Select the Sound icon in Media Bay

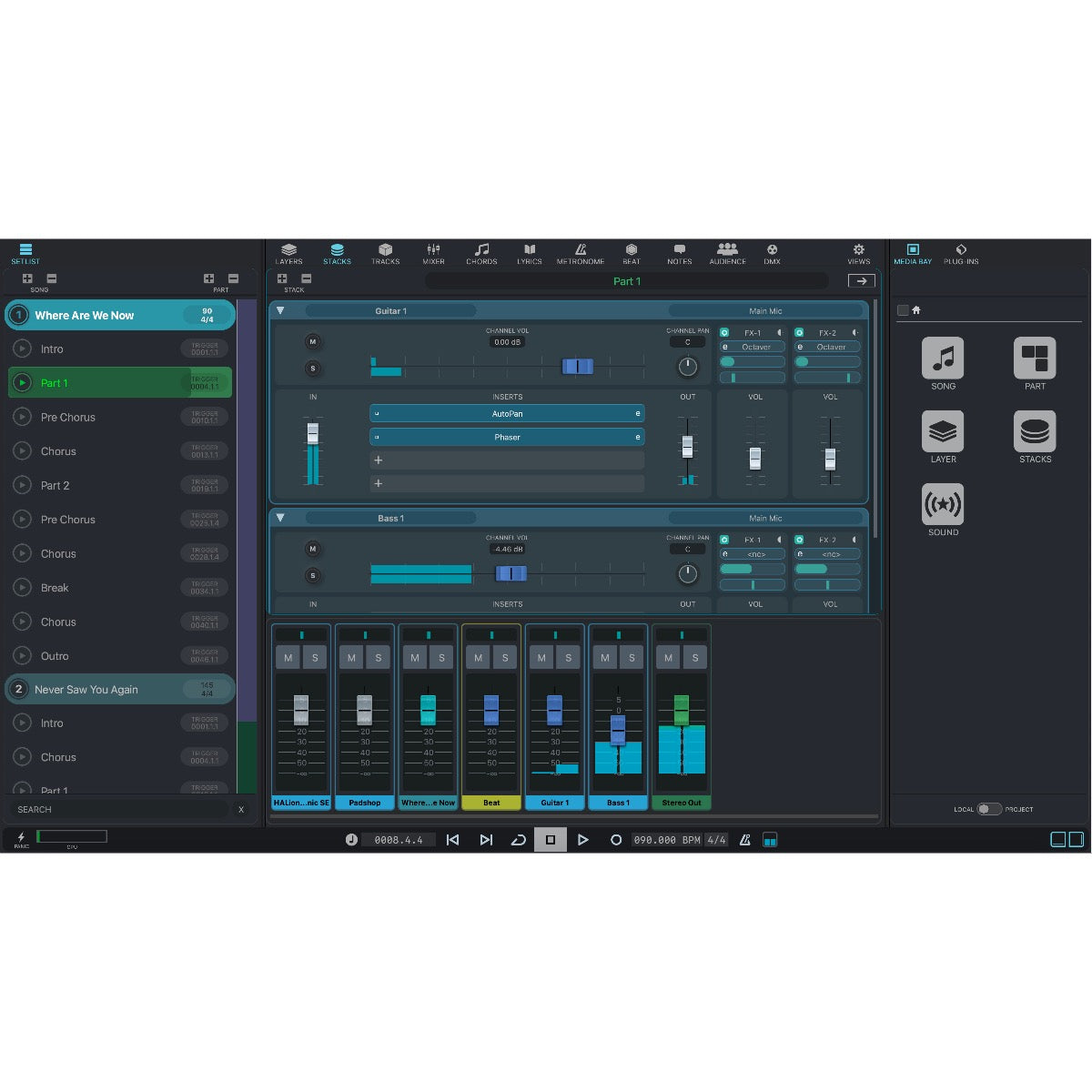click(x=943, y=504)
